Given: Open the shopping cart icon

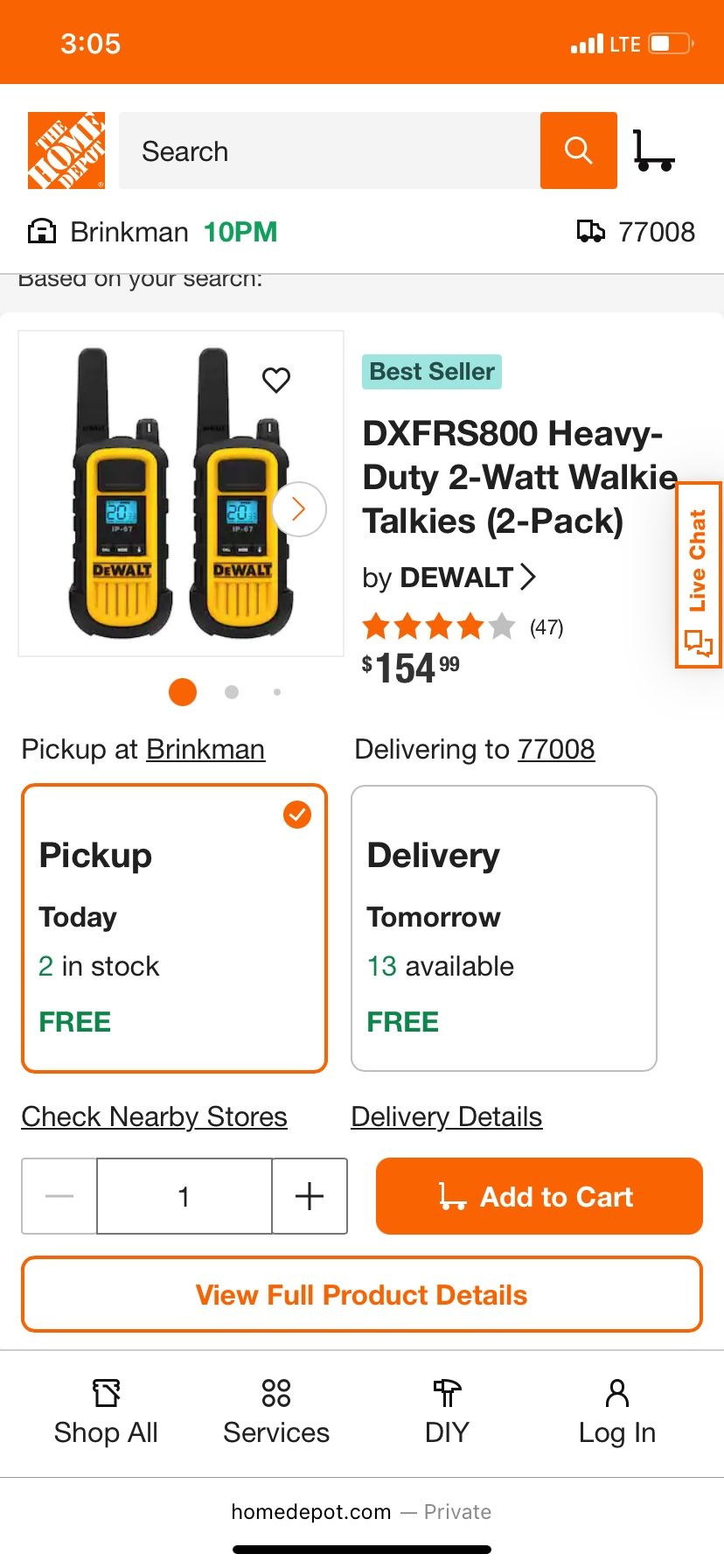Looking at the screenshot, I should [654, 150].
